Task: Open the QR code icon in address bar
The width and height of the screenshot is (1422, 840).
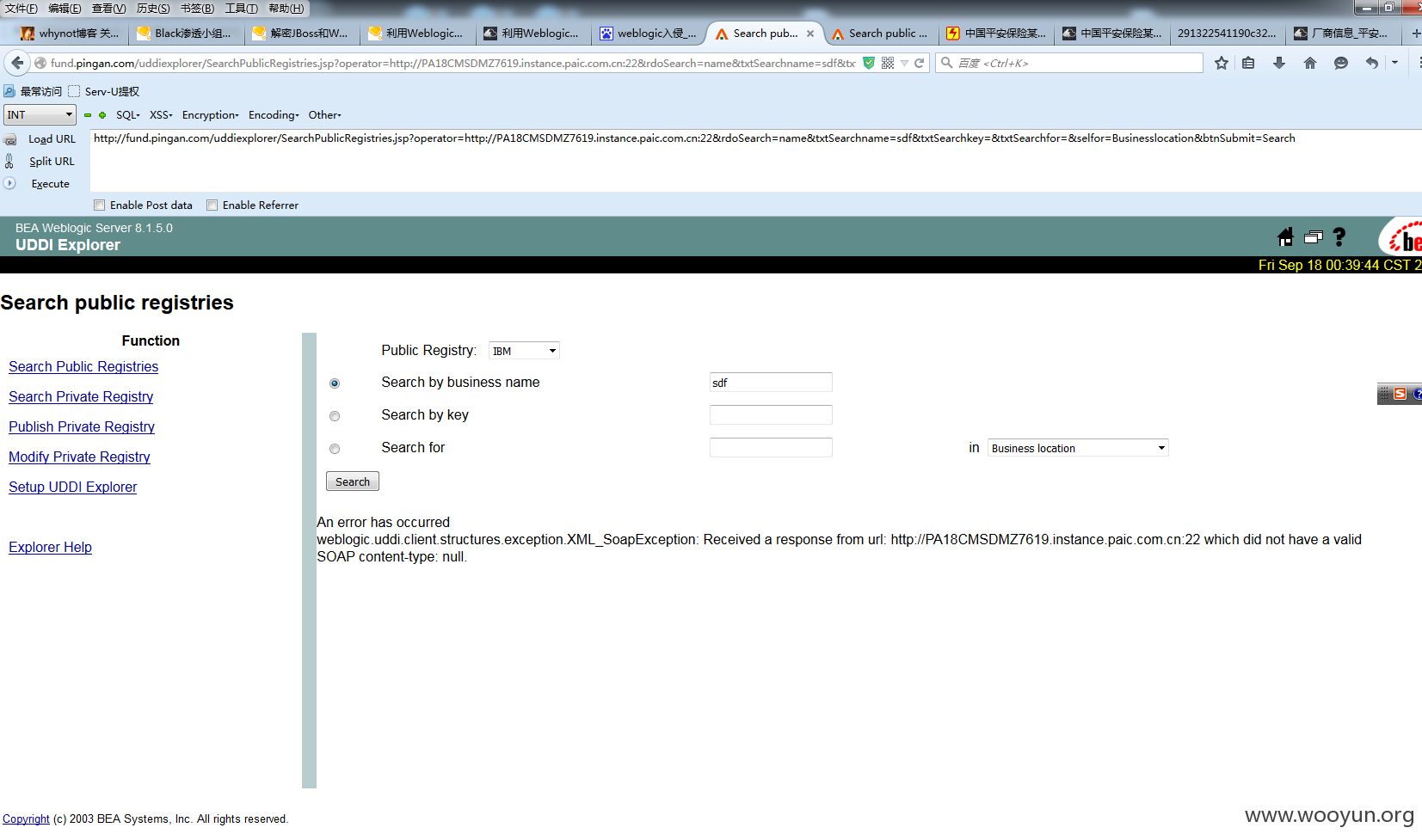Action: pos(888,63)
